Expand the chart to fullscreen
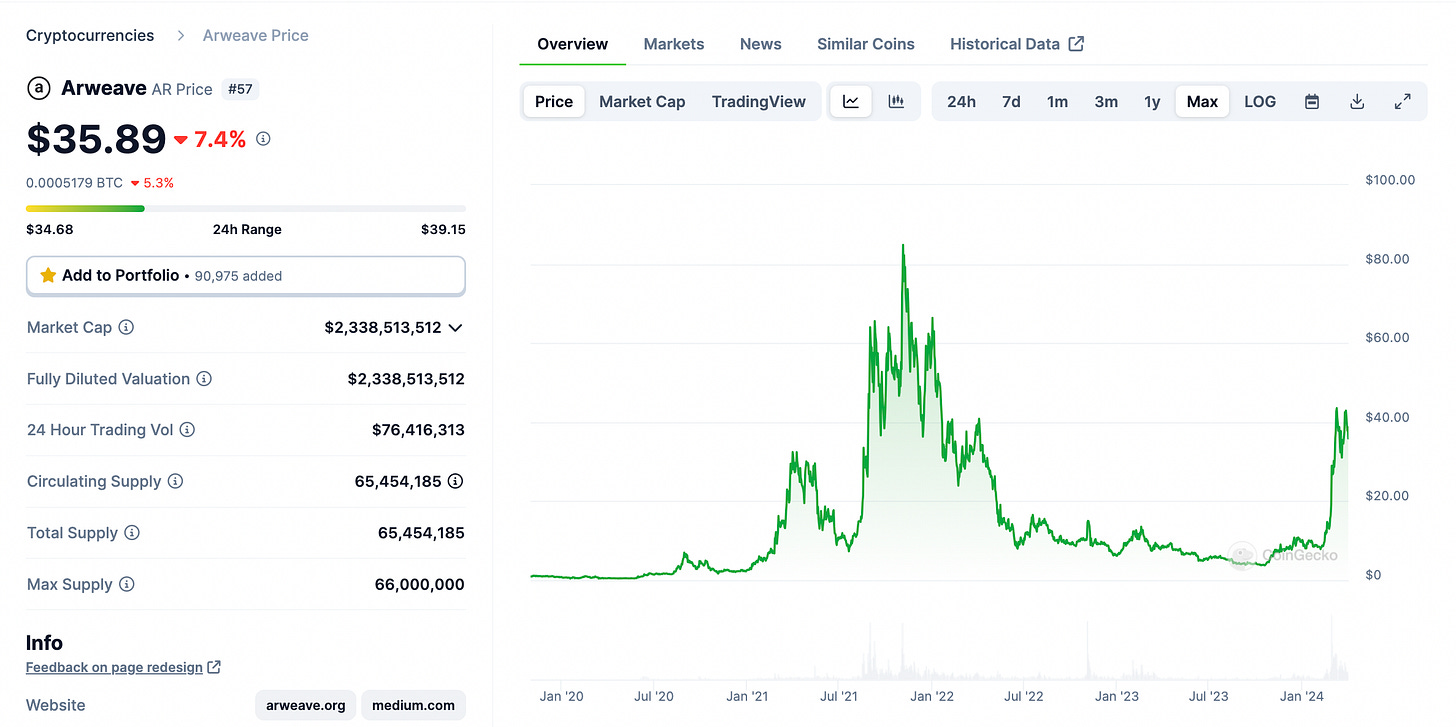This screenshot has width=1456, height=727. pos(1403,101)
